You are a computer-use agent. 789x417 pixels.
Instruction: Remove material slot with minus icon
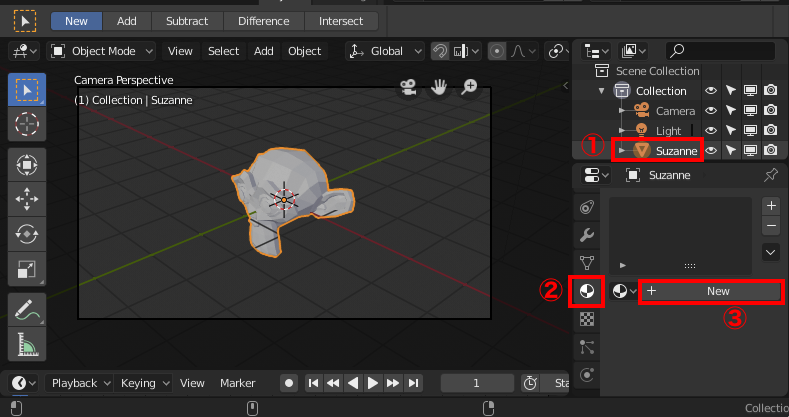tap(771, 226)
